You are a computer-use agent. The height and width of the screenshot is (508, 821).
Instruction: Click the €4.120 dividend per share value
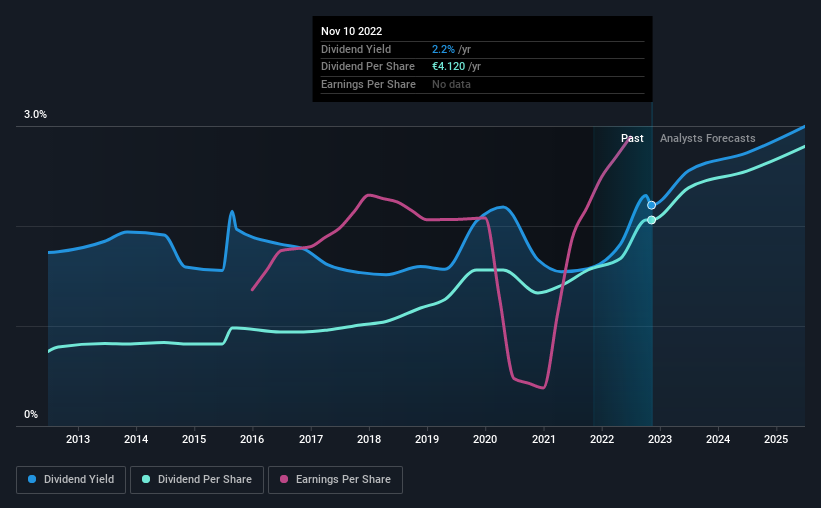click(448, 67)
